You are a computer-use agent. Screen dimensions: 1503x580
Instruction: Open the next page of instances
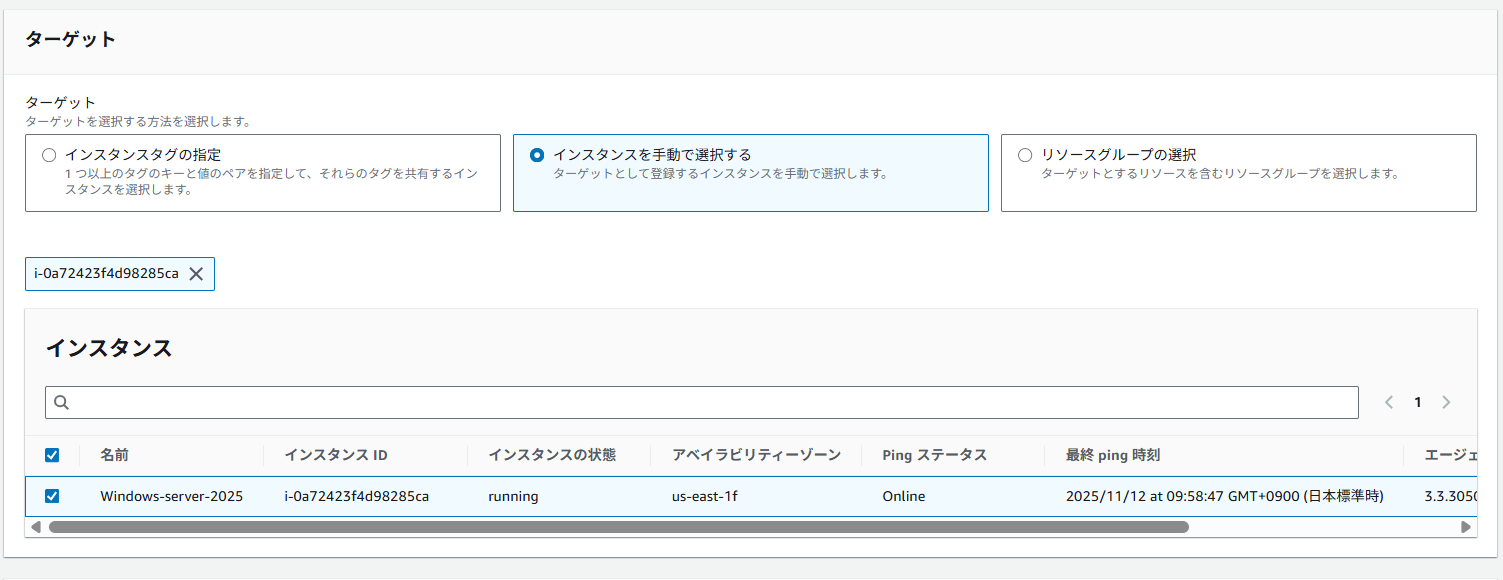[x=1446, y=402]
